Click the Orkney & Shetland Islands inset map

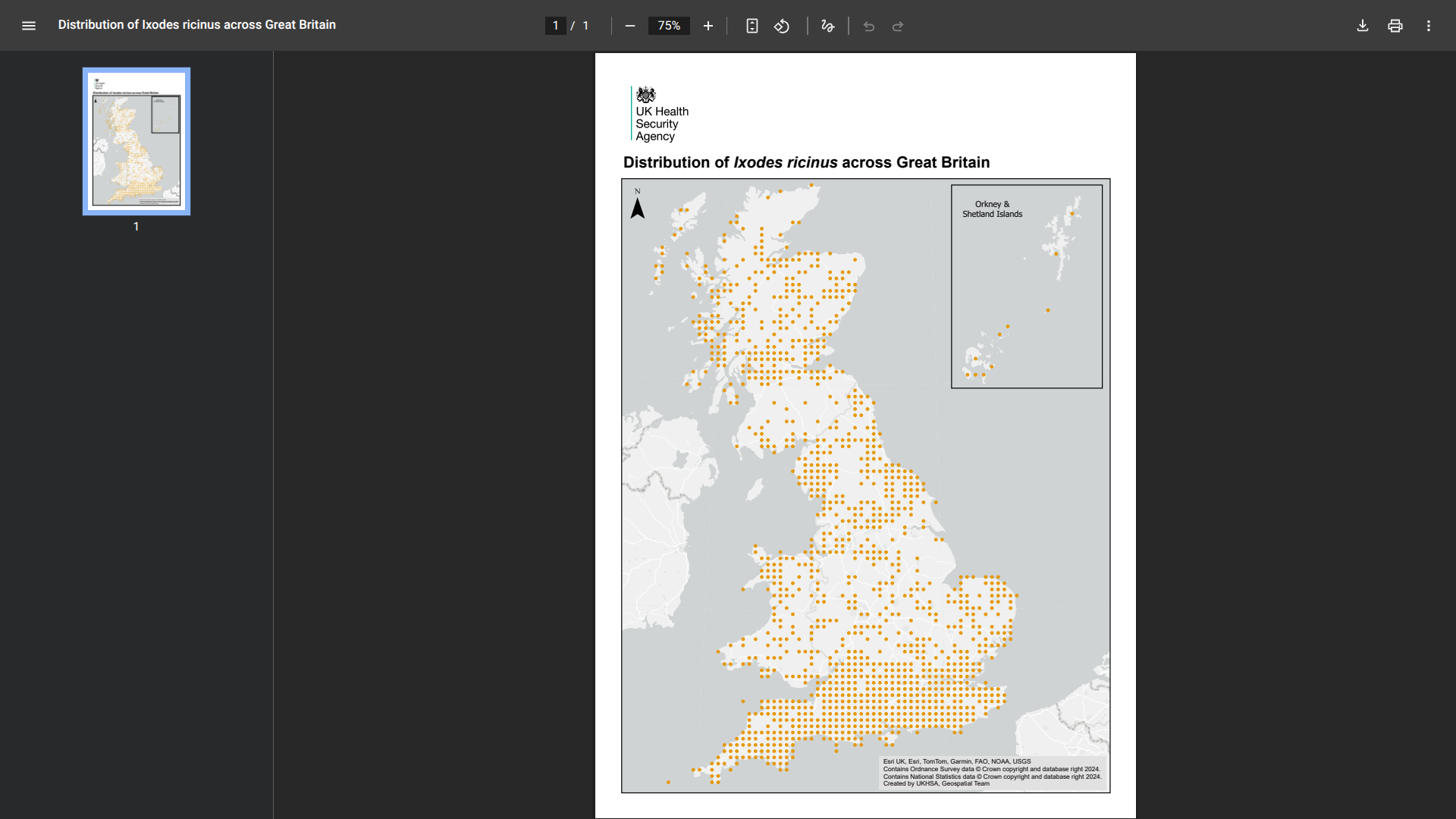click(x=1027, y=287)
